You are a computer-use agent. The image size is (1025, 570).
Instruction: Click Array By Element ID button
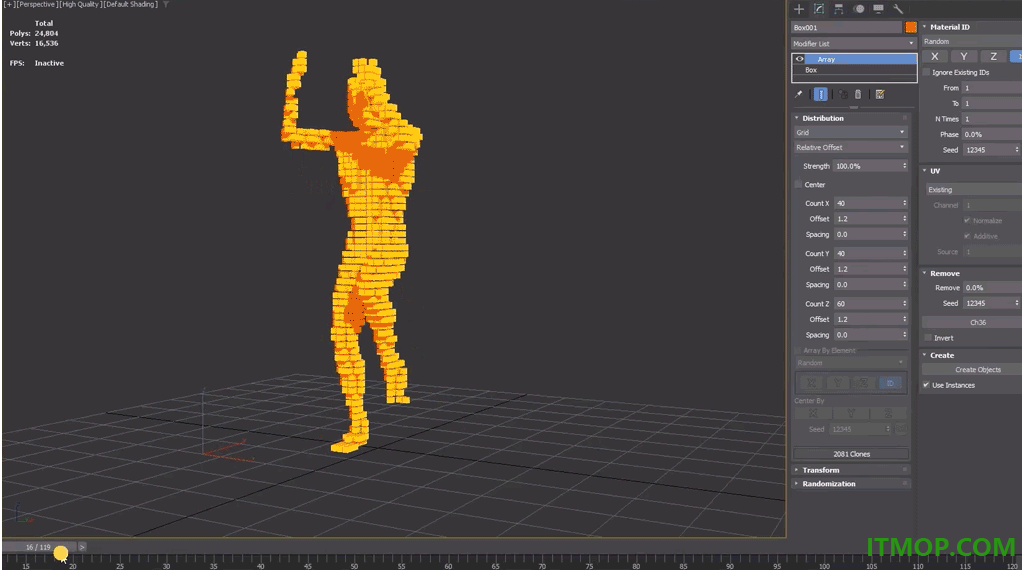[890, 383]
